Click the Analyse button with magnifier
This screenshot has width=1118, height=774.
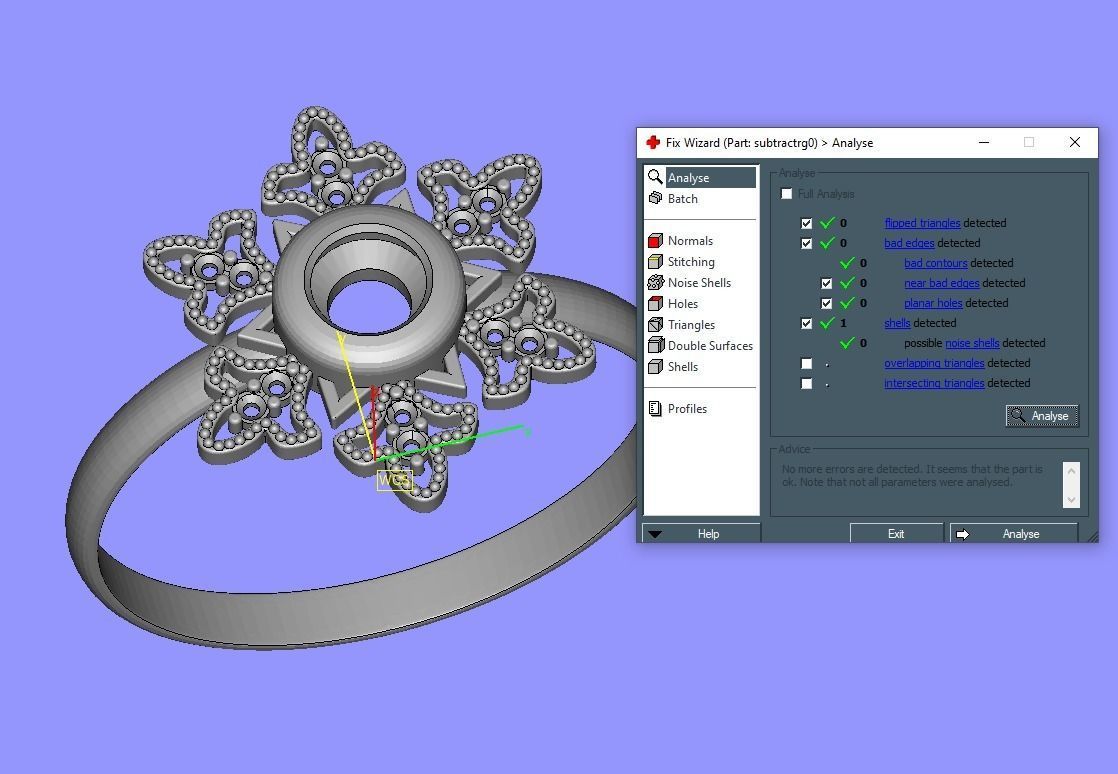(x=1042, y=416)
